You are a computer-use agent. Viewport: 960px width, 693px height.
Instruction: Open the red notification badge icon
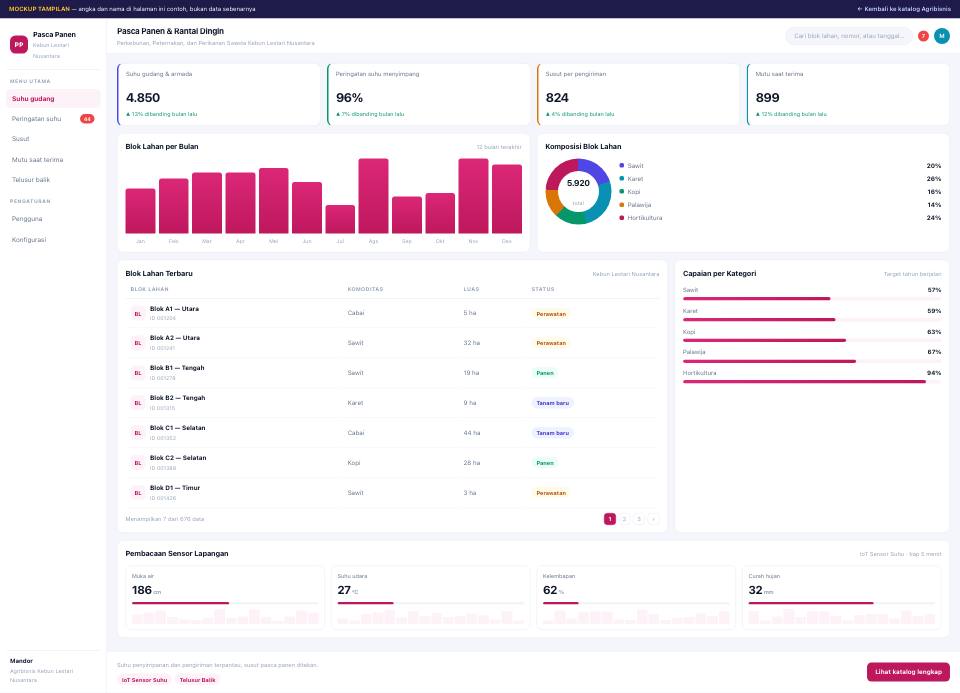point(923,36)
